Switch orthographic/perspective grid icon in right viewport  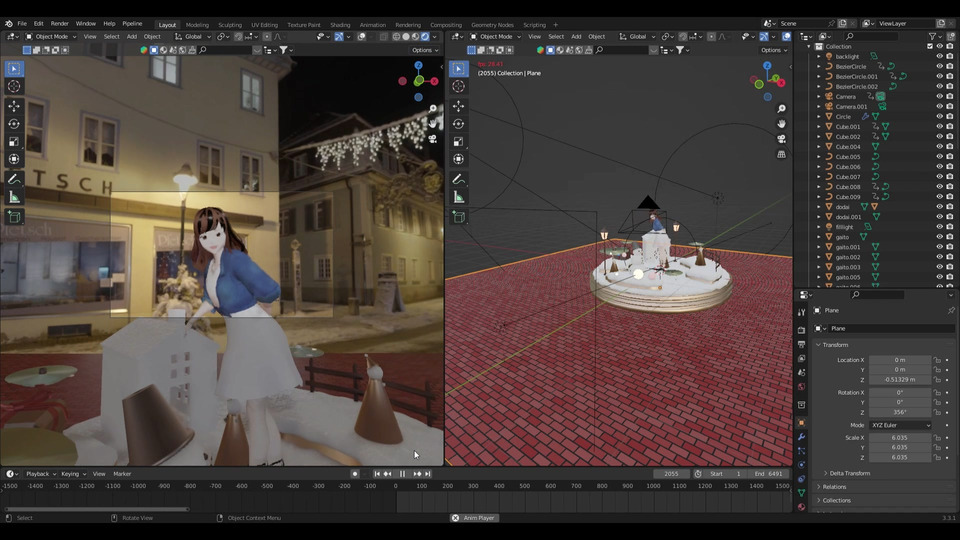pyautogui.click(x=781, y=154)
